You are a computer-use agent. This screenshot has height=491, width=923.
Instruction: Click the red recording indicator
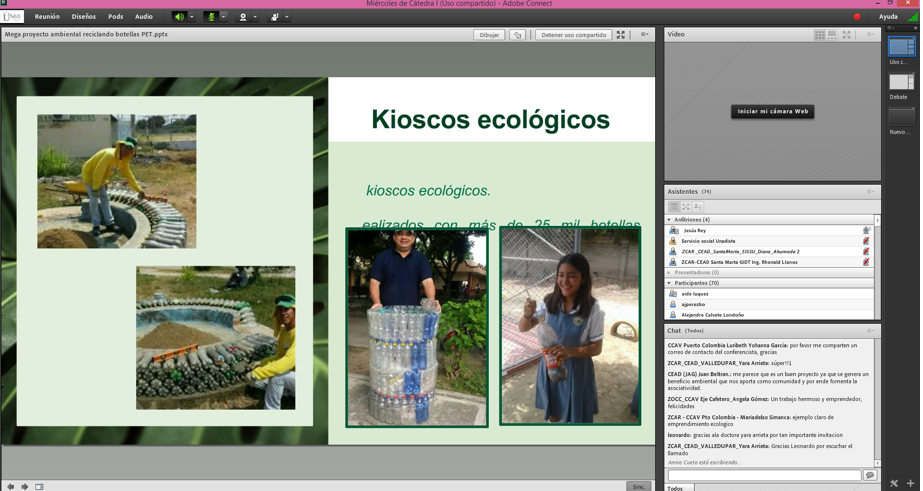857,16
